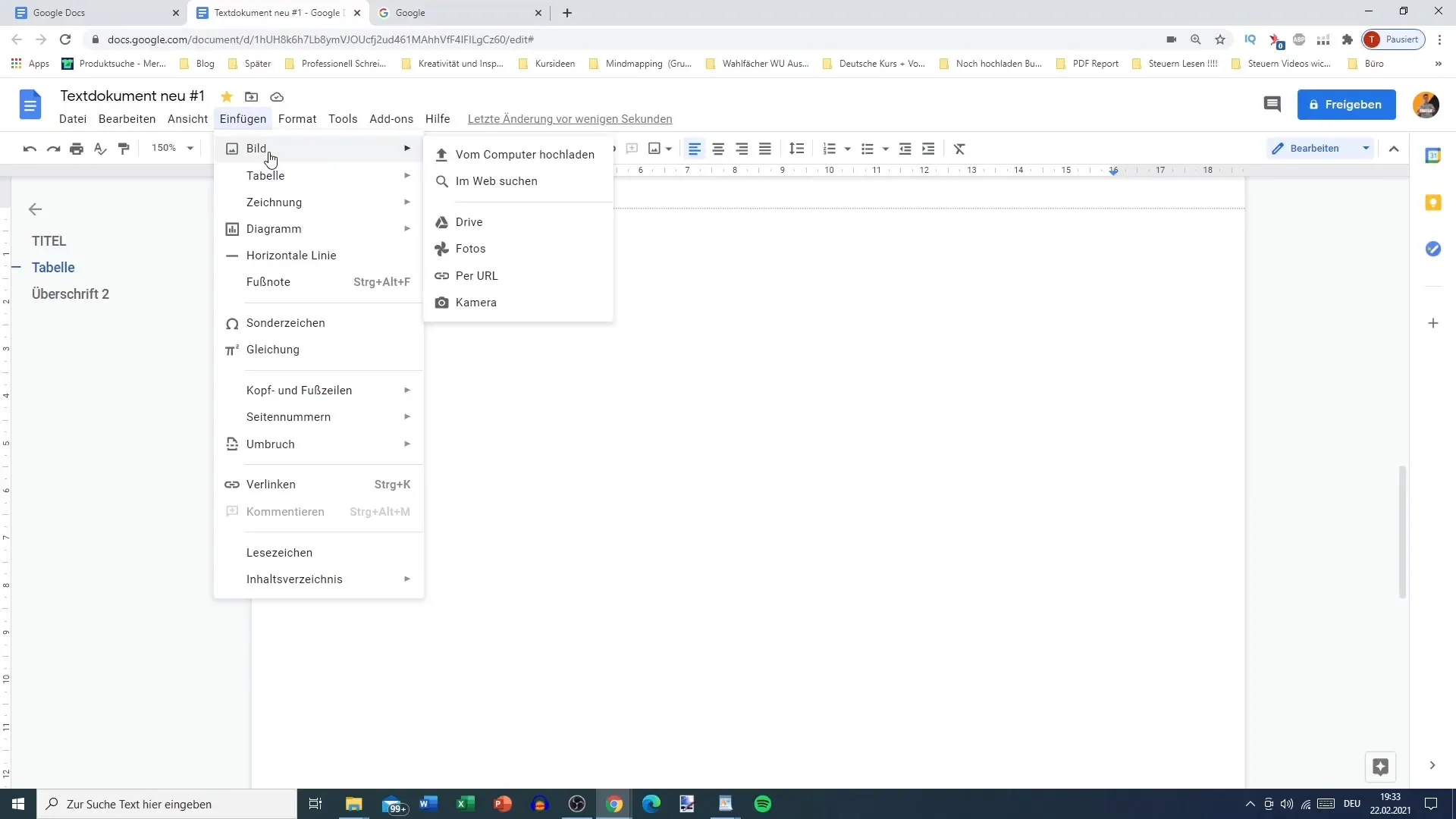This screenshot has height=819, width=1456.
Task: Select 'Vom Computer hochladen' option
Action: coord(525,154)
